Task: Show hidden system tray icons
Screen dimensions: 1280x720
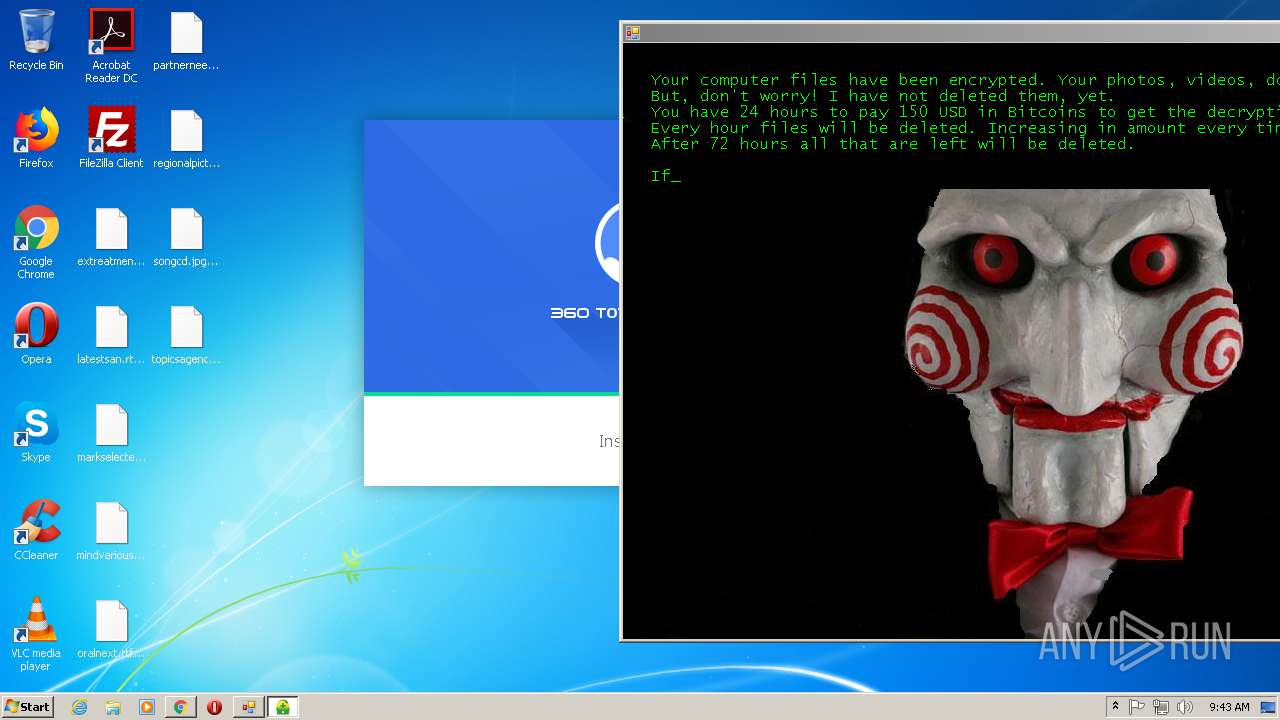Action: coord(1115,707)
